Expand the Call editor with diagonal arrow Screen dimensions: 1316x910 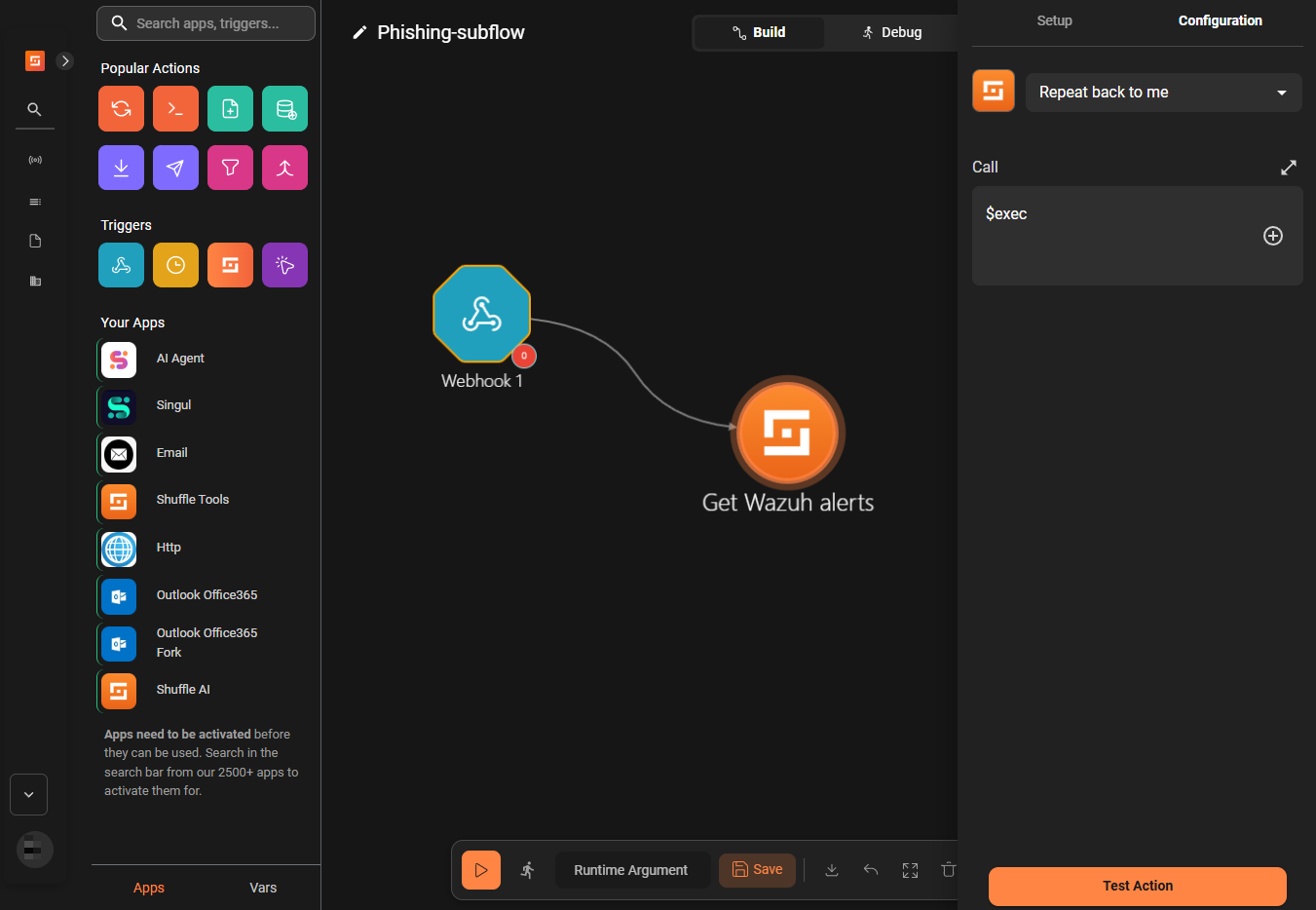[x=1288, y=167]
